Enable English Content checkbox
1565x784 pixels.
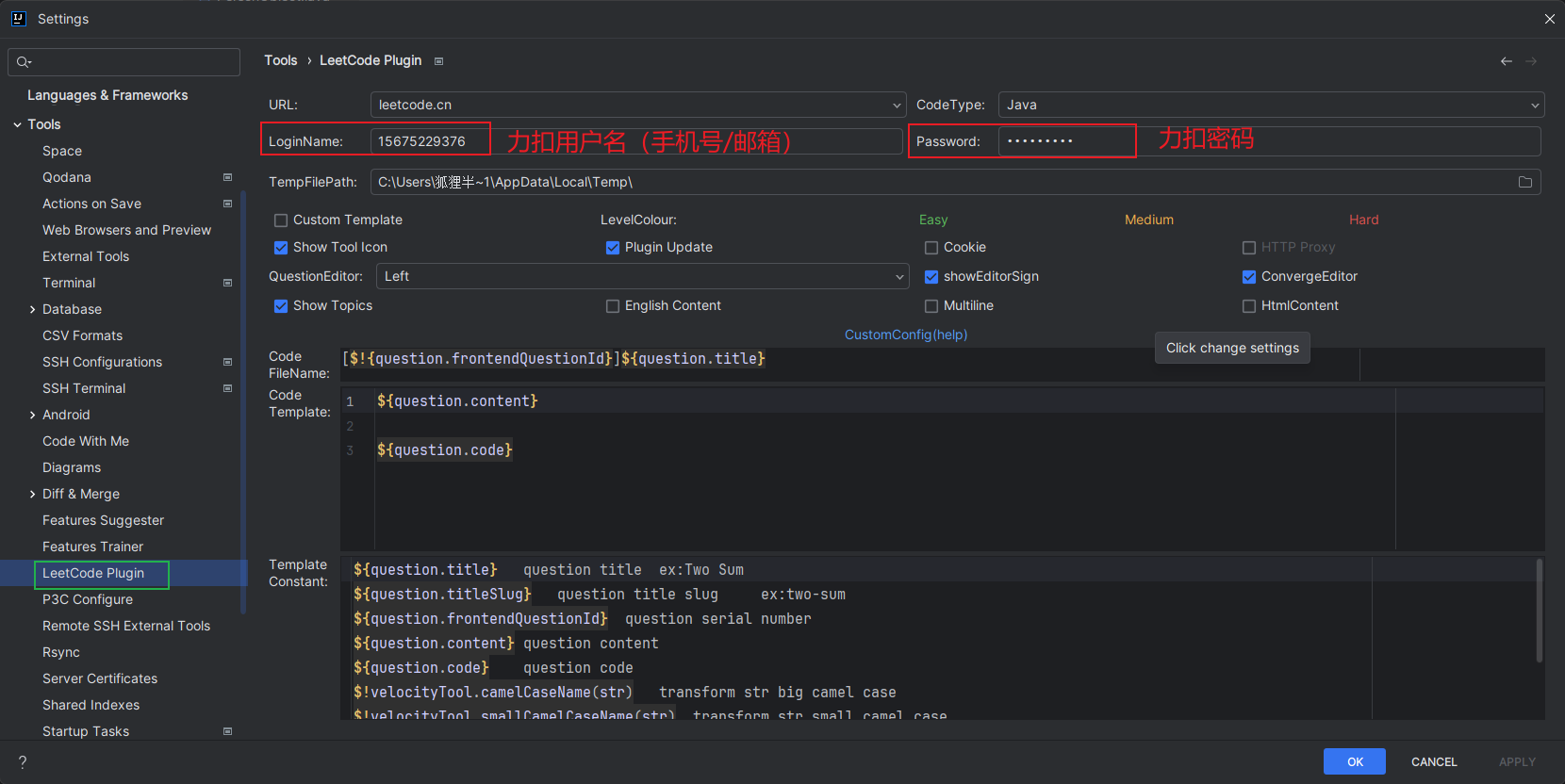[613, 306]
